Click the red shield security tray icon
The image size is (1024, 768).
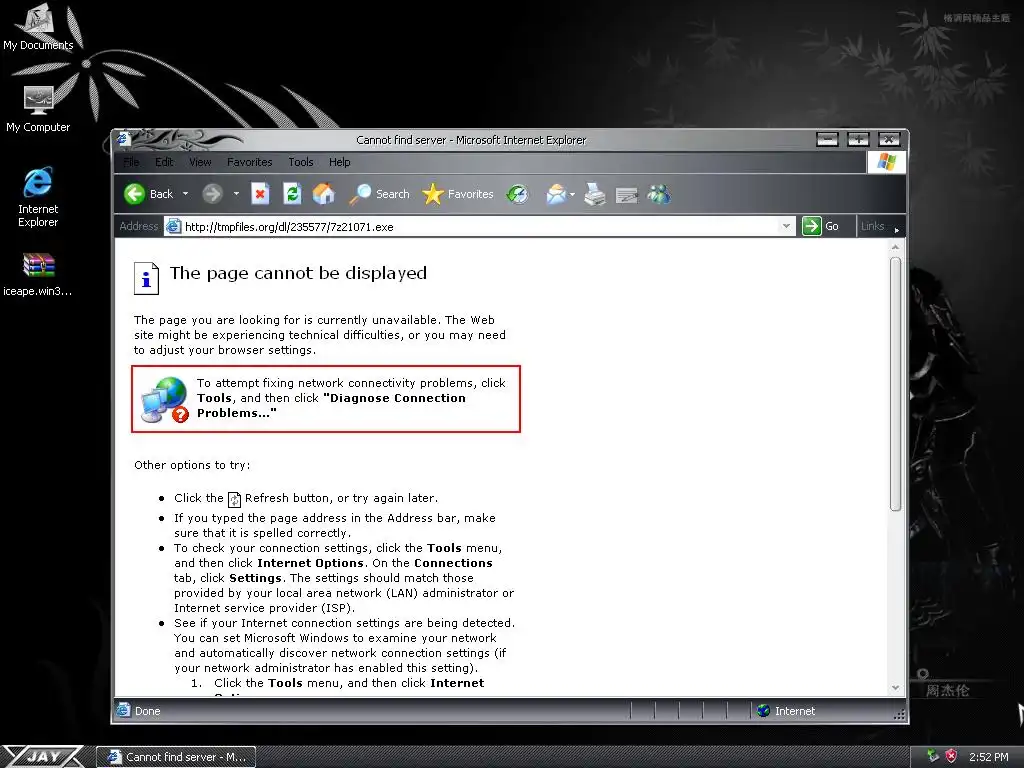coord(951,756)
